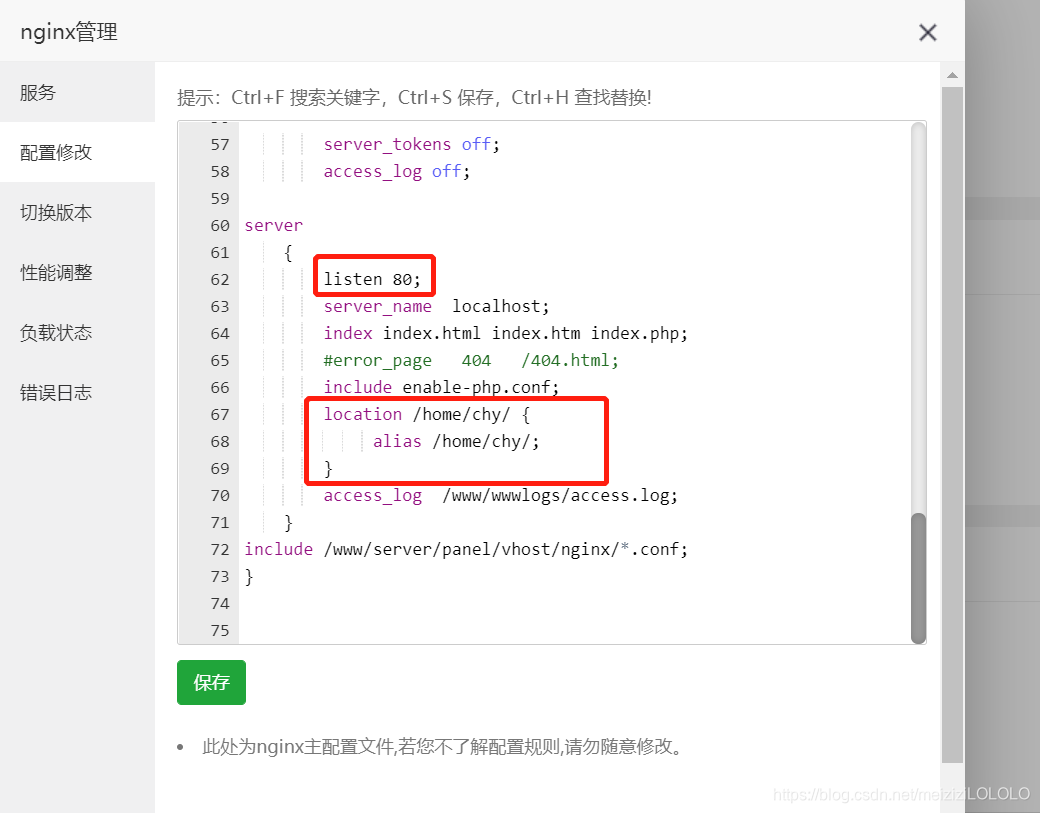Switch to the 切换版本 tab
The height and width of the screenshot is (813, 1040).
(77, 212)
